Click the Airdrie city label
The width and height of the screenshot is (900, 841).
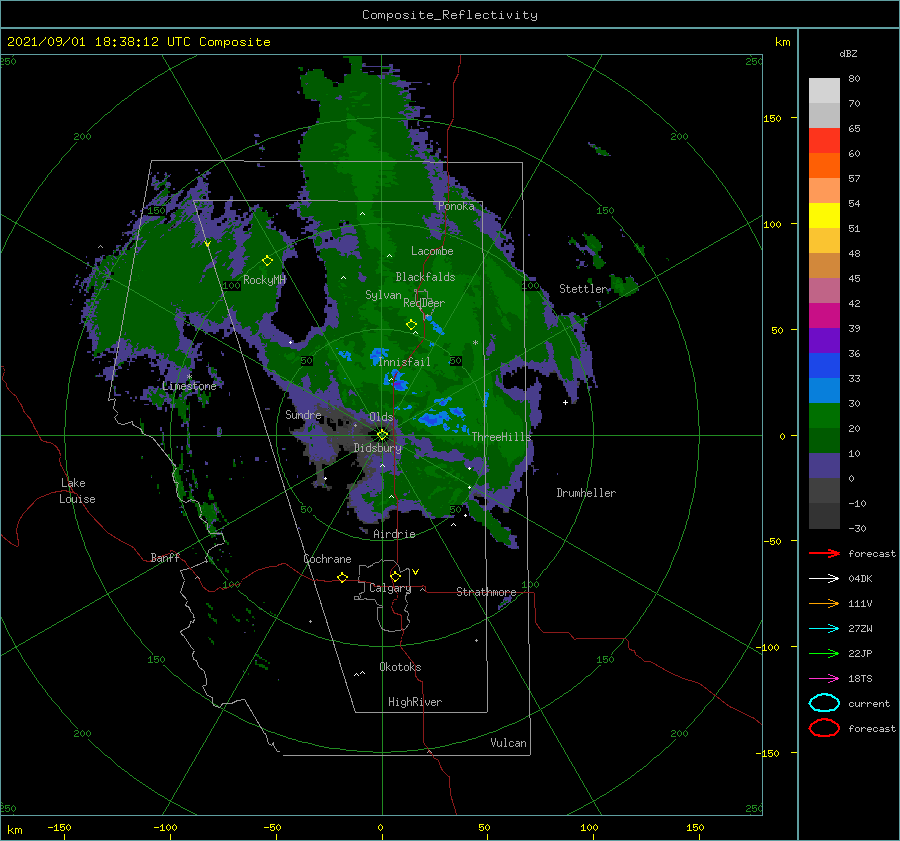pos(394,534)
